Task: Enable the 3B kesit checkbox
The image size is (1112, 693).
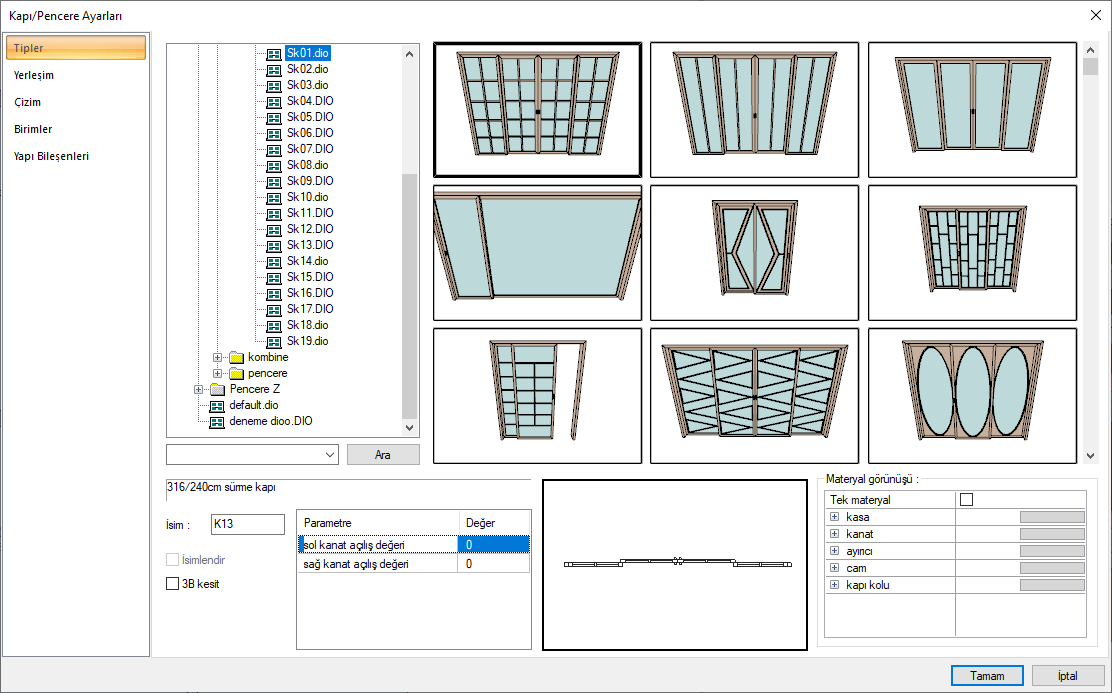Action: pos(173,584)
